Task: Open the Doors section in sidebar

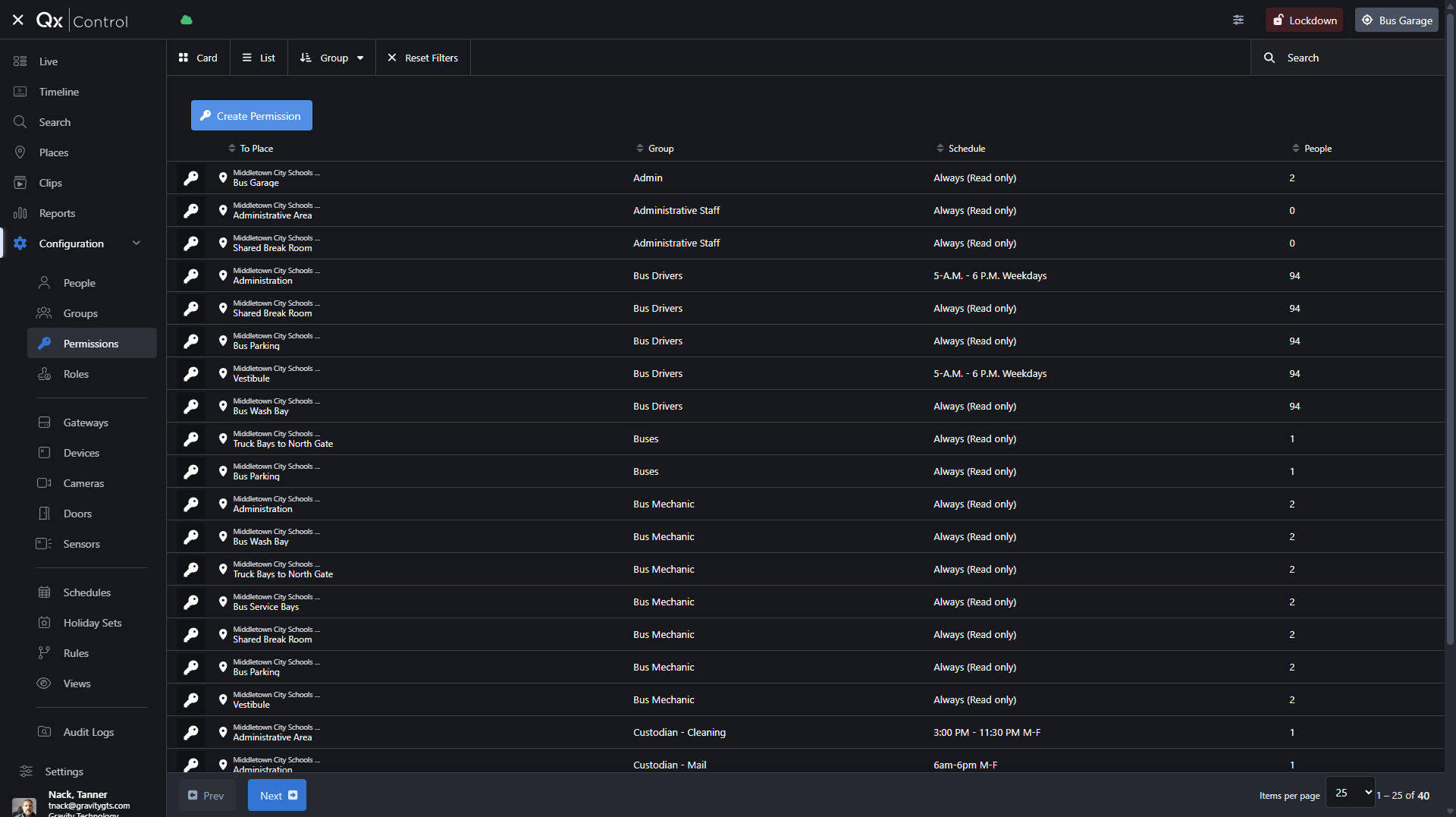Action: [x=77, y=514]
